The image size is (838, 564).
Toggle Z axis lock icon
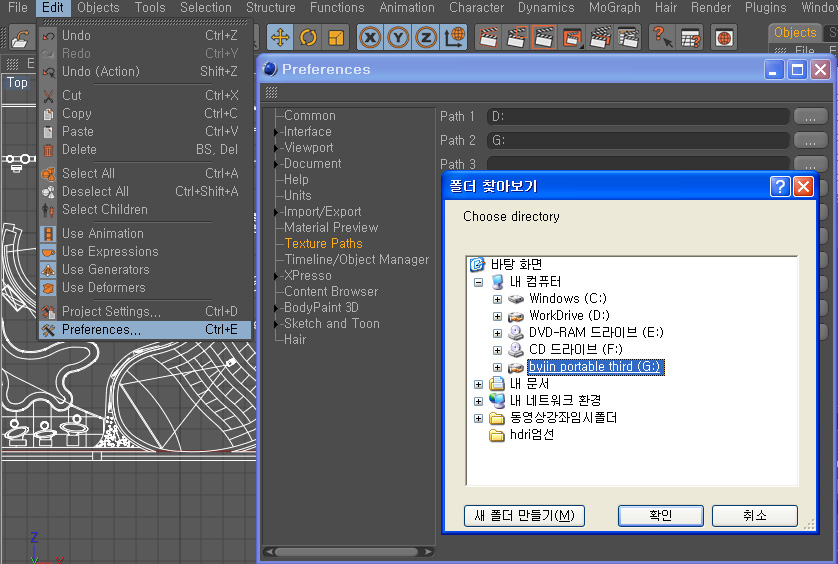426,37
